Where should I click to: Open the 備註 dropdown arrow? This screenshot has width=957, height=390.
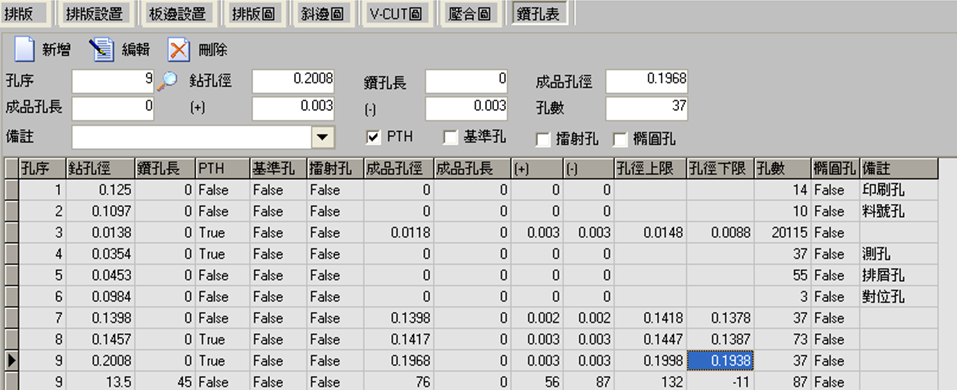click(x=323, y=137)
